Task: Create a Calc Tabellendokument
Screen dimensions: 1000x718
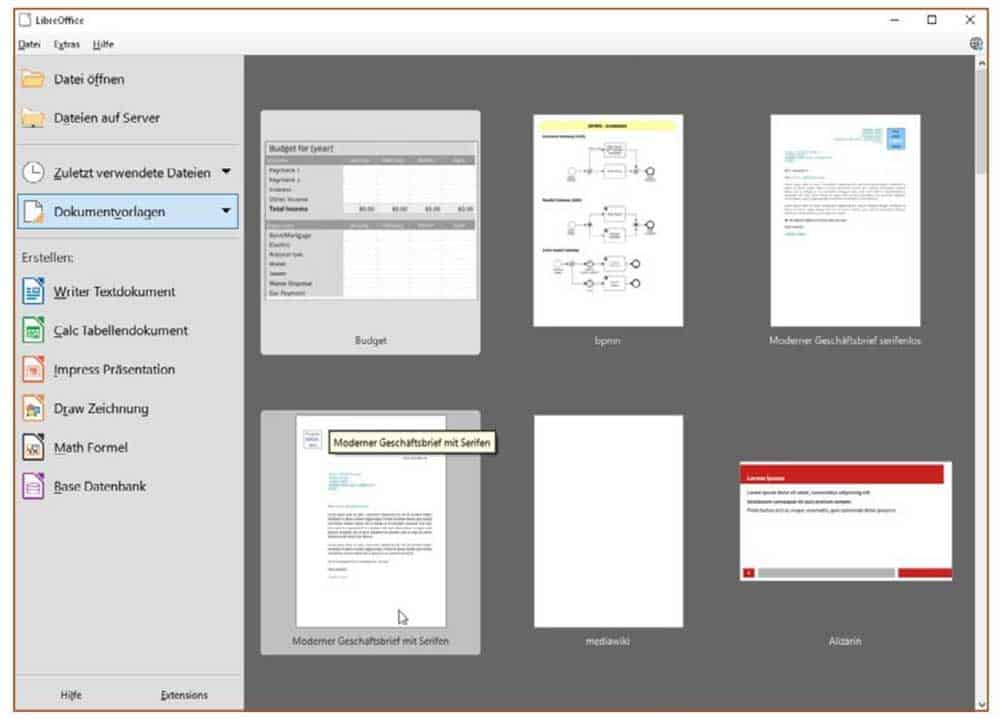Action: pos(128,330)
